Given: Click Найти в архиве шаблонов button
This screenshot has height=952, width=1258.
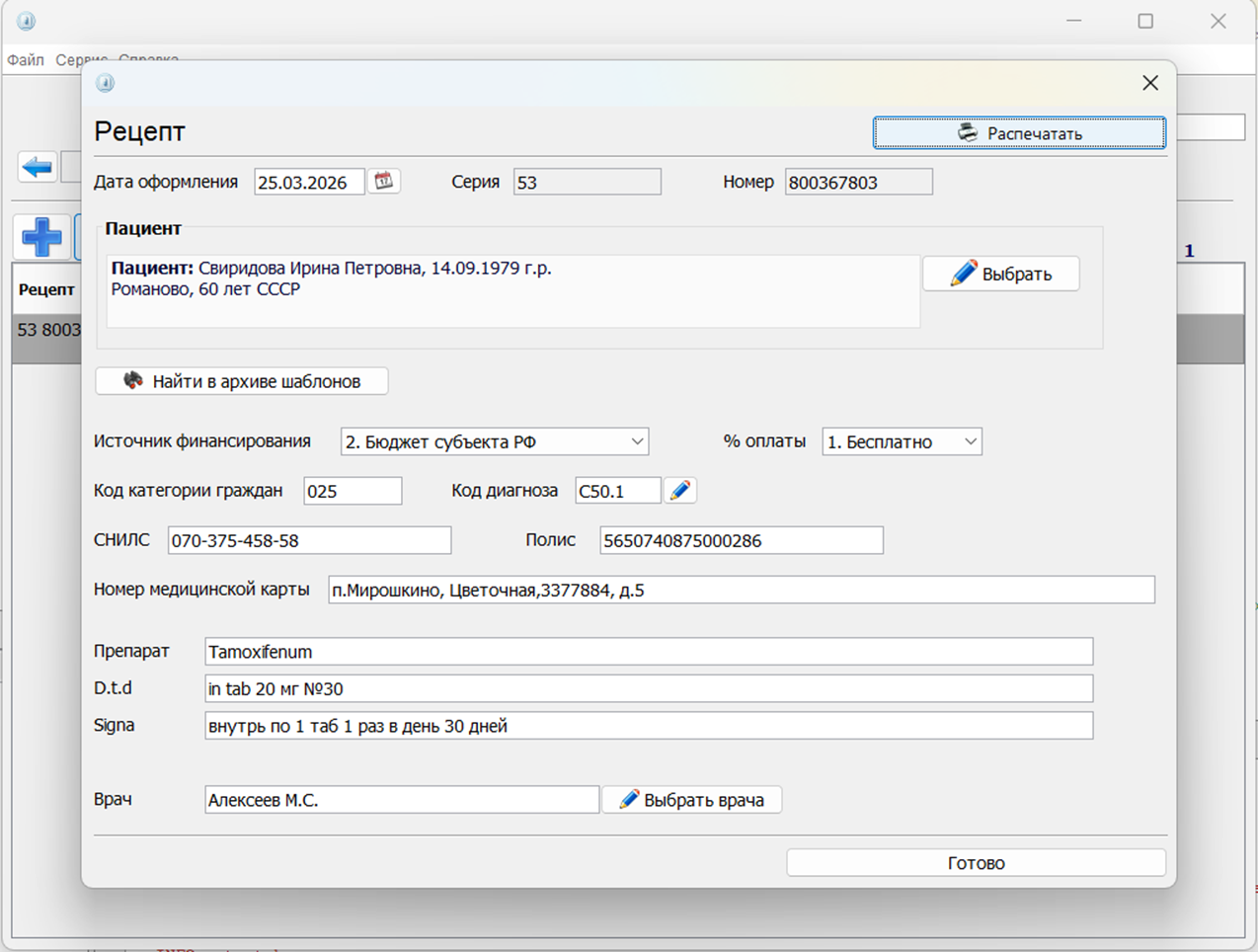Looking at the screenshot, I should pos(242,381).
